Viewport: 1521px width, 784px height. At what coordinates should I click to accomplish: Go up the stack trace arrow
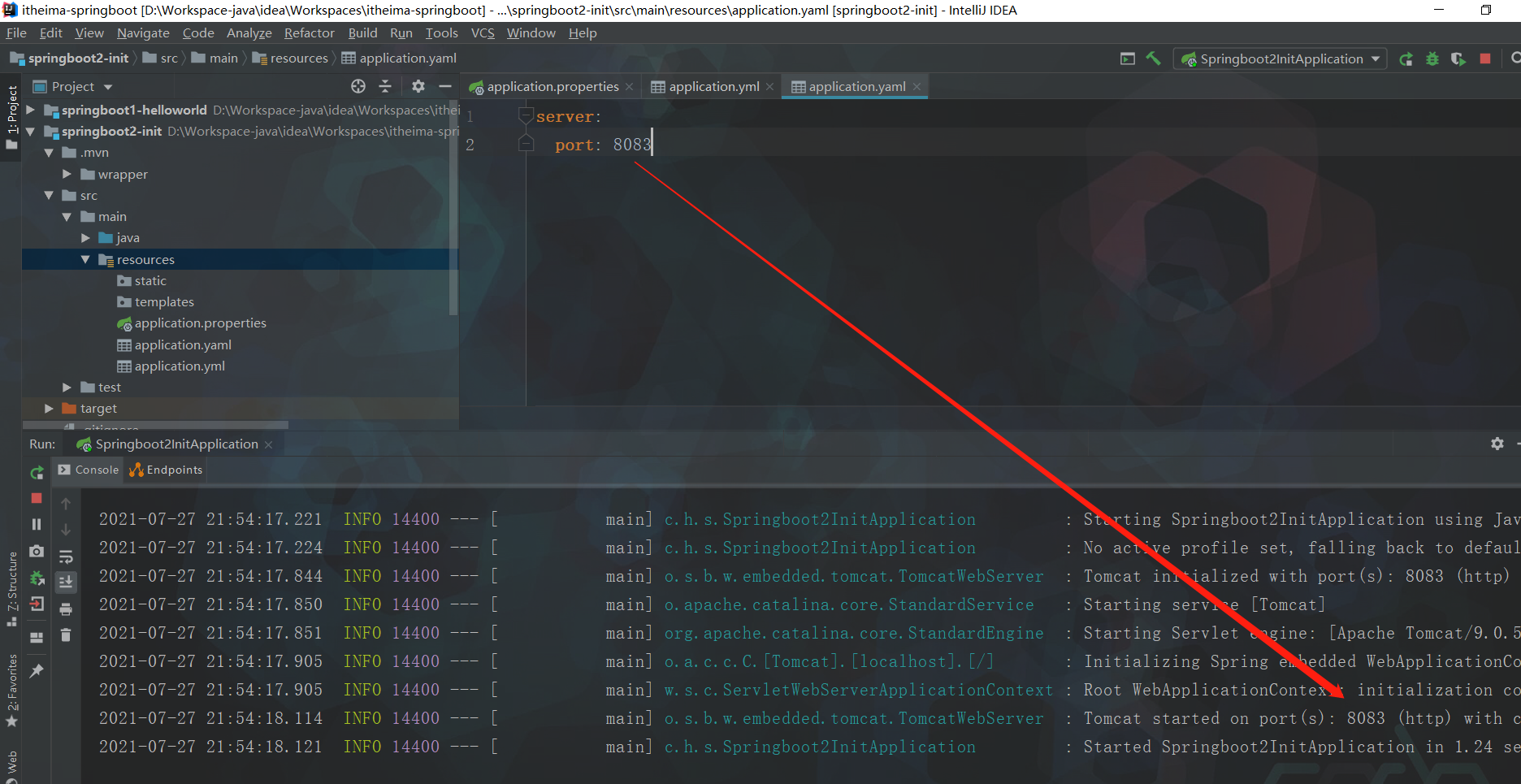coord(66,504)
